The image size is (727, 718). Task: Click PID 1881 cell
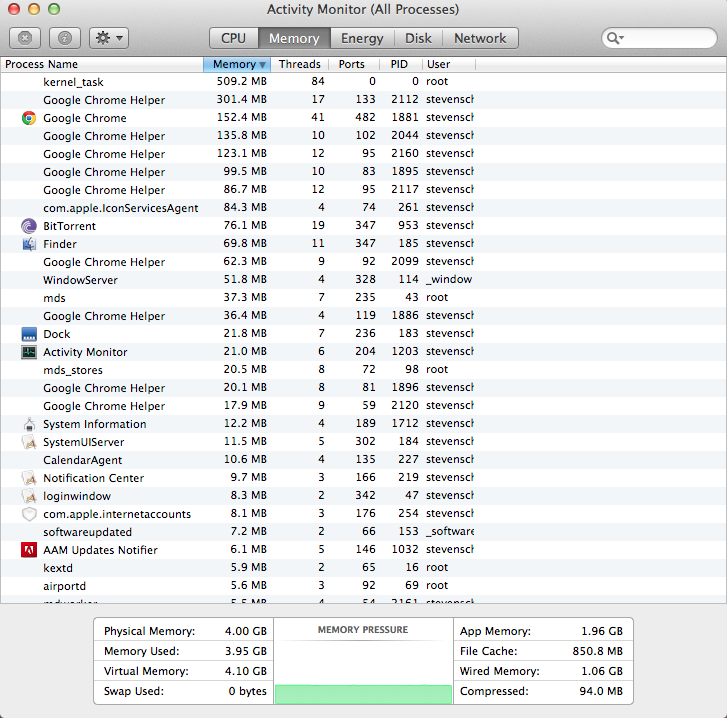(x=405, y=117)
